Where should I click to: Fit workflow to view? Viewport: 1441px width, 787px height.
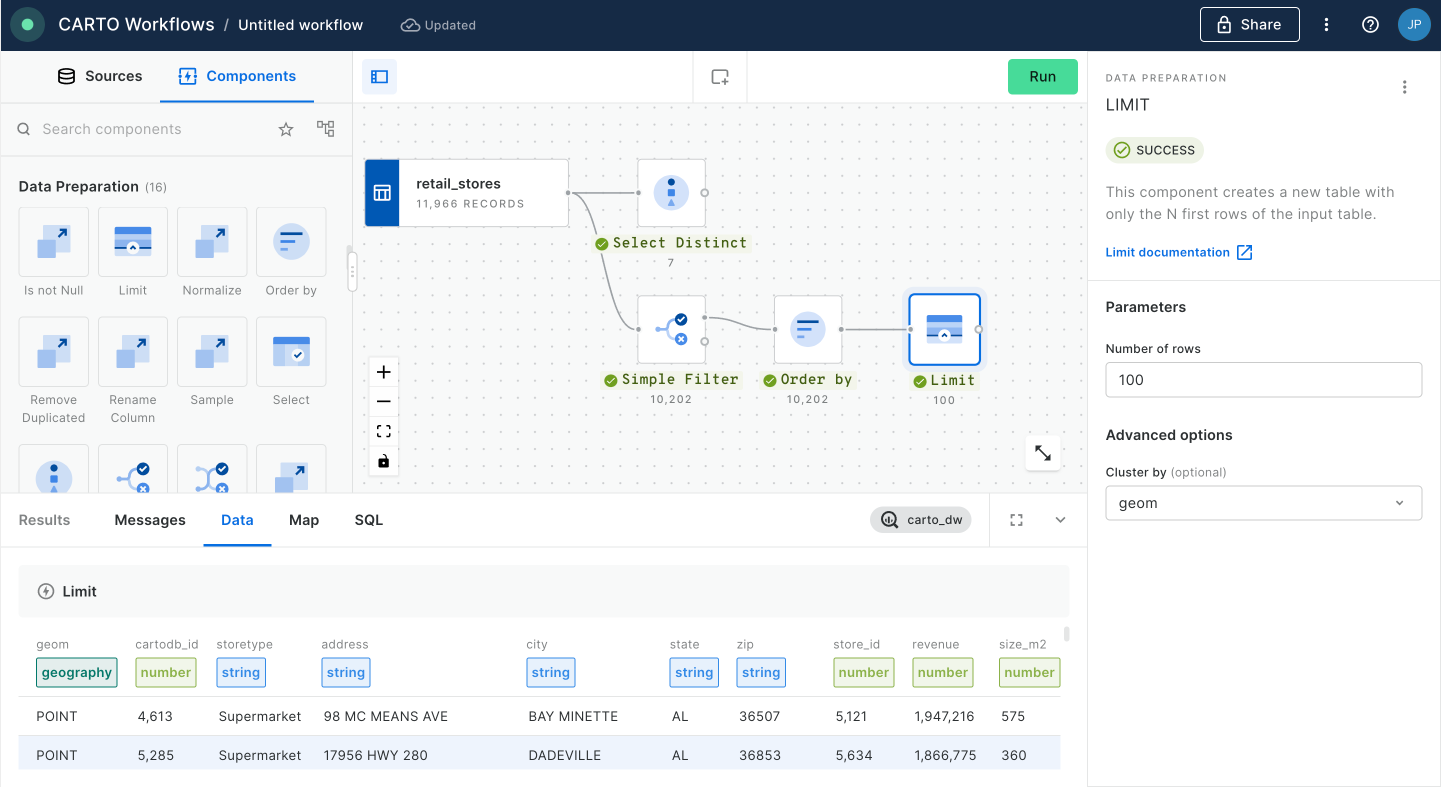tap(383, 432)
